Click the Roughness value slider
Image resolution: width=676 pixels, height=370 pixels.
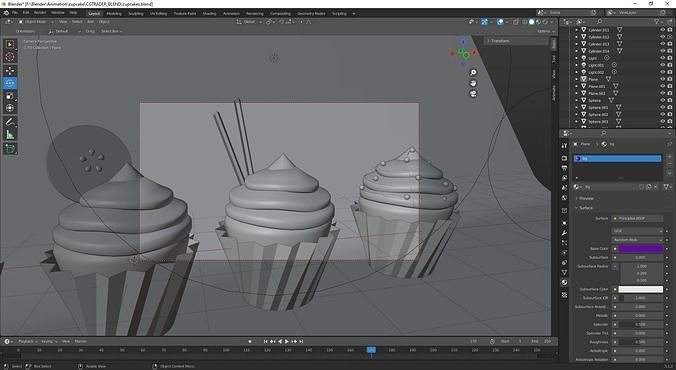641,342
